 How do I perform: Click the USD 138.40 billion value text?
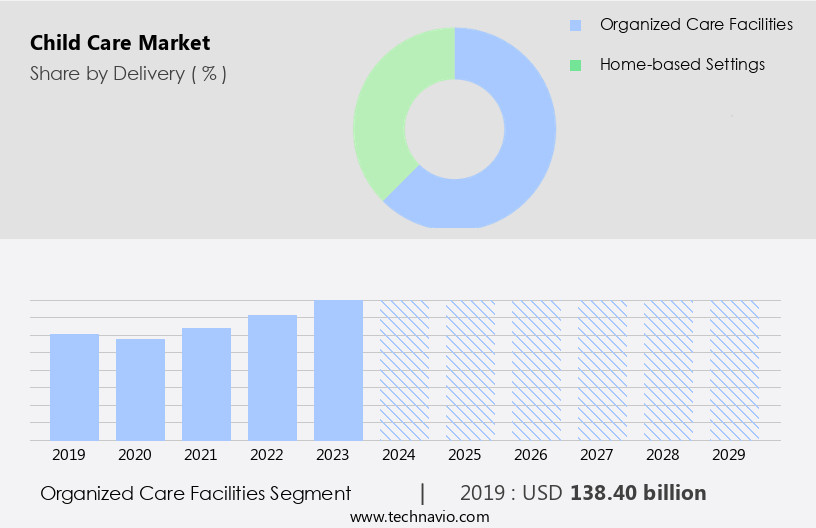coord(638,493)
